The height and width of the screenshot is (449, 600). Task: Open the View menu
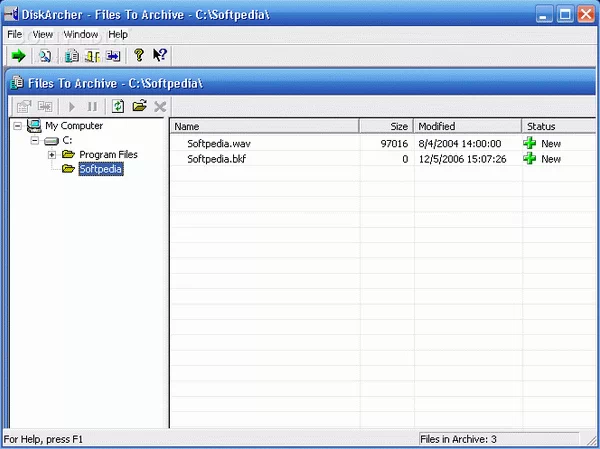(x=42, y=34)
